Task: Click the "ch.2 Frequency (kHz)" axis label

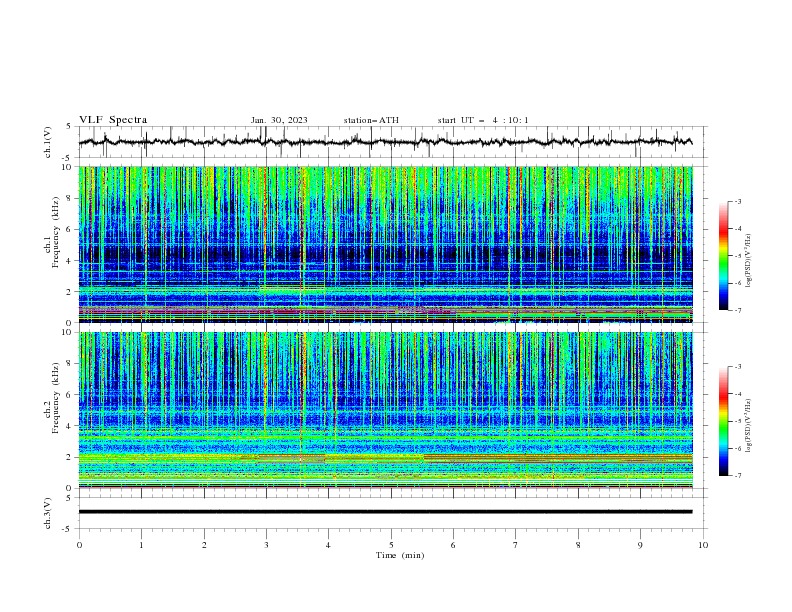Action: point(52,397)
